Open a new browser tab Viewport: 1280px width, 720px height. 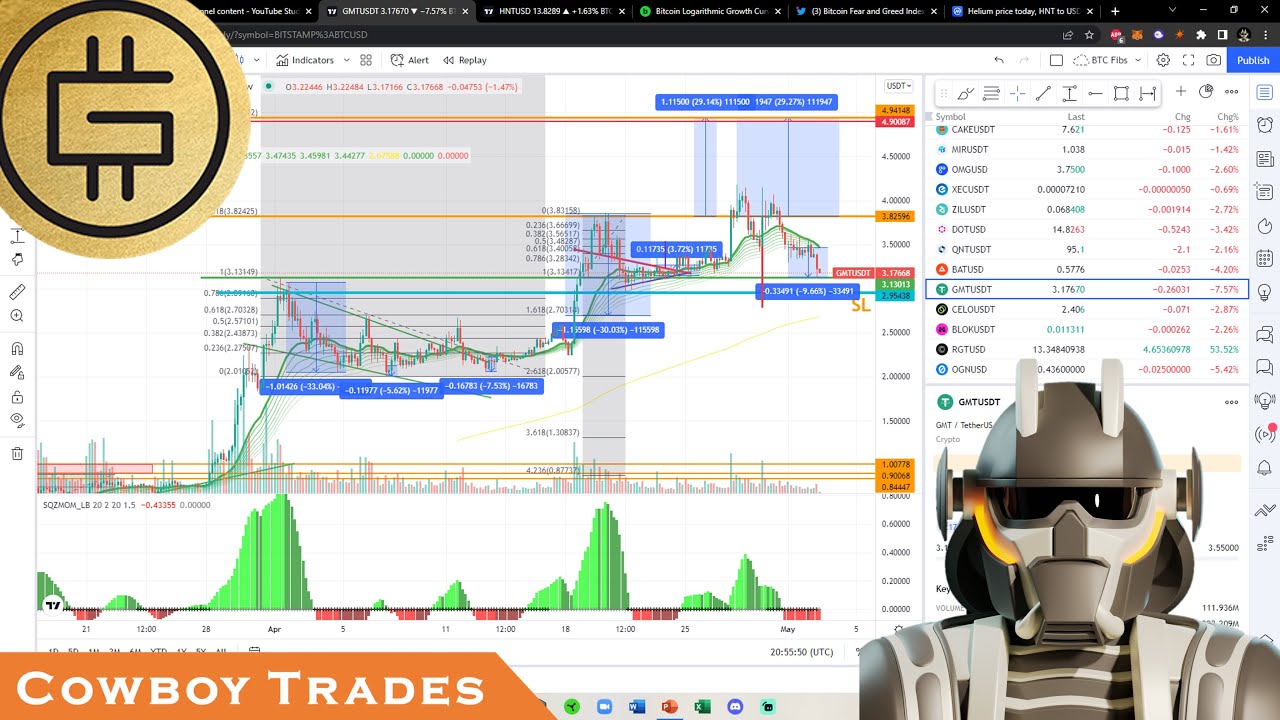click(1115, 11)
